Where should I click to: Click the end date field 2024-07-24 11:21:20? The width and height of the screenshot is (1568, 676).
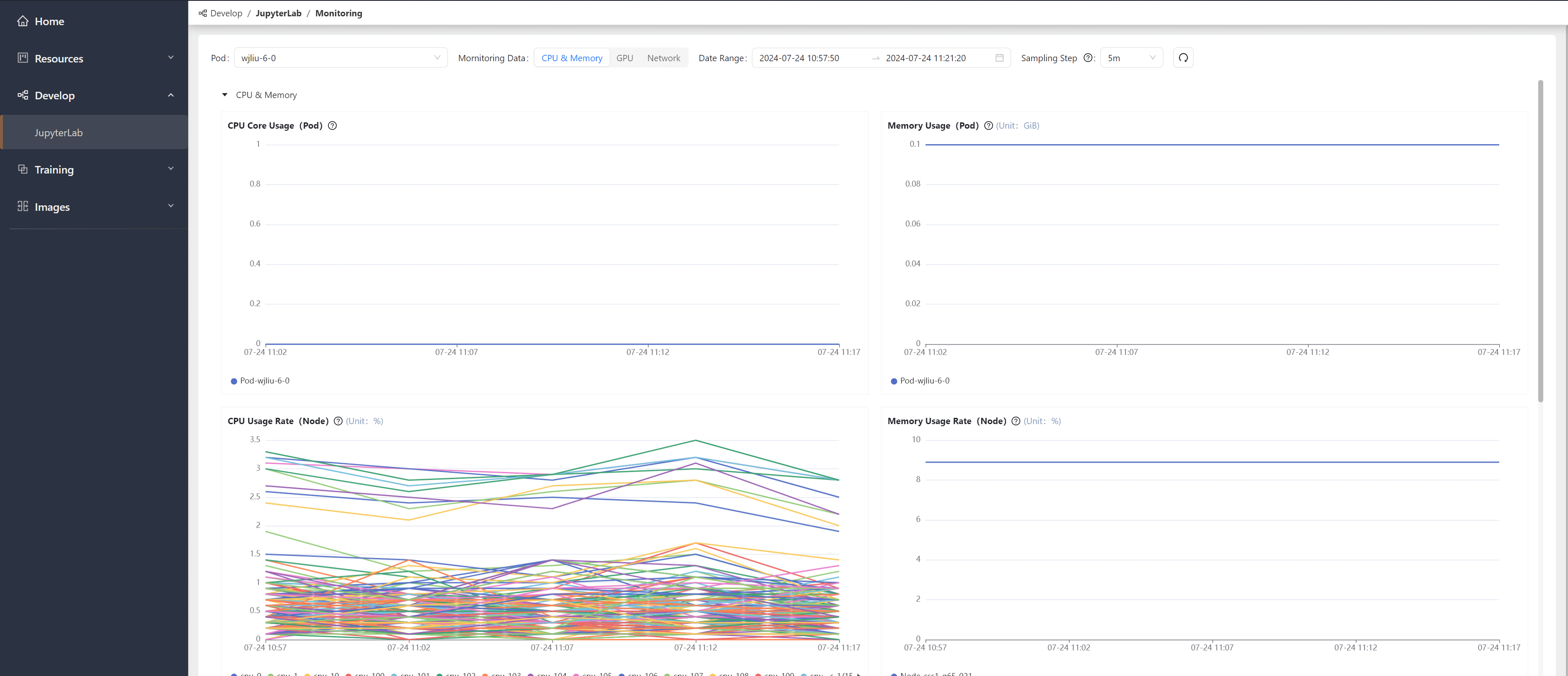pyautogui.click(x=925, y=58)
